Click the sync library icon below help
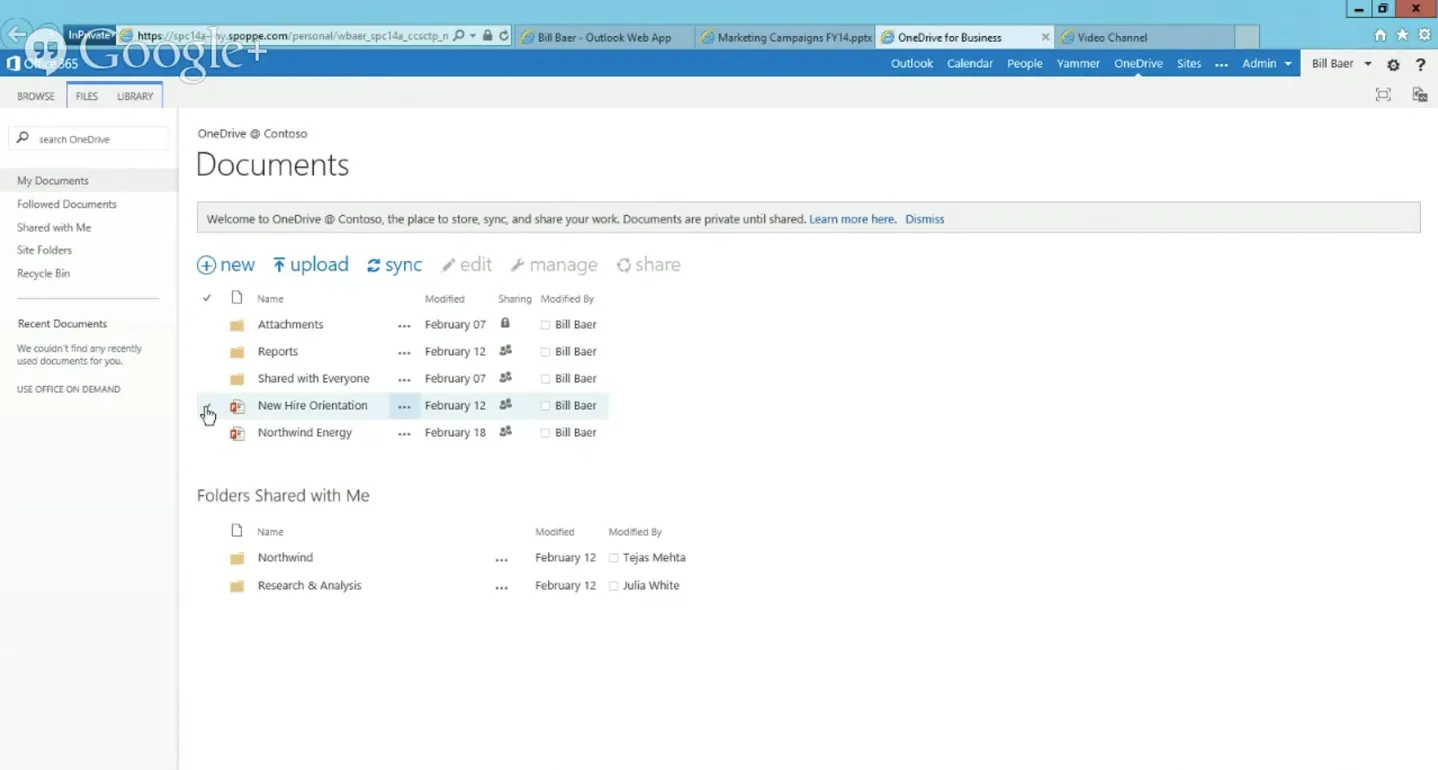Image resolution: width=1438 pixels, height=770 pixels. point(1419,95)
